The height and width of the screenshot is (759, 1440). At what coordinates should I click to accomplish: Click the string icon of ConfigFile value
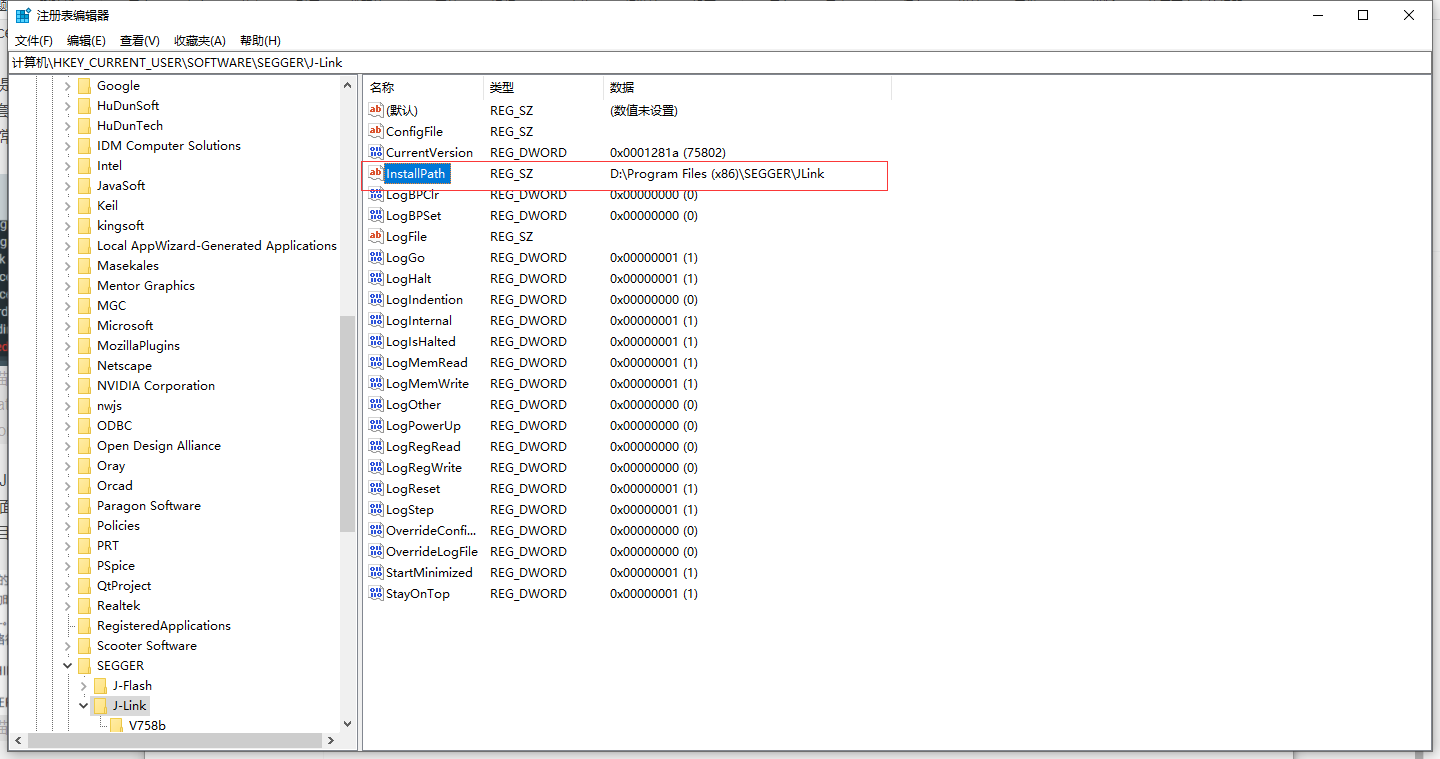(x=376, y=131)
